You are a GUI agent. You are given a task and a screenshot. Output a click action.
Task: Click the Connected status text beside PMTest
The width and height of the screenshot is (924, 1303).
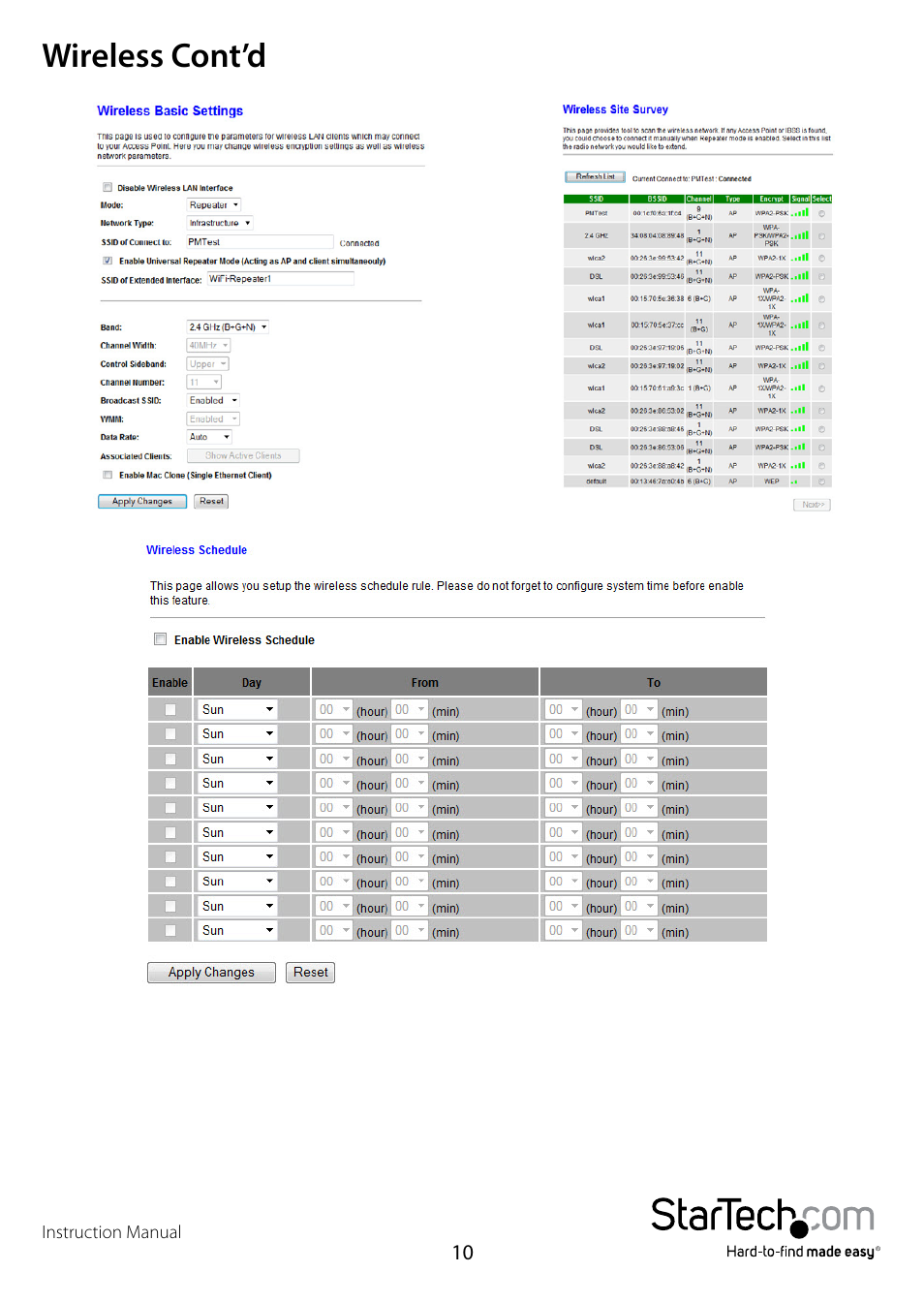tap(359, 243)
